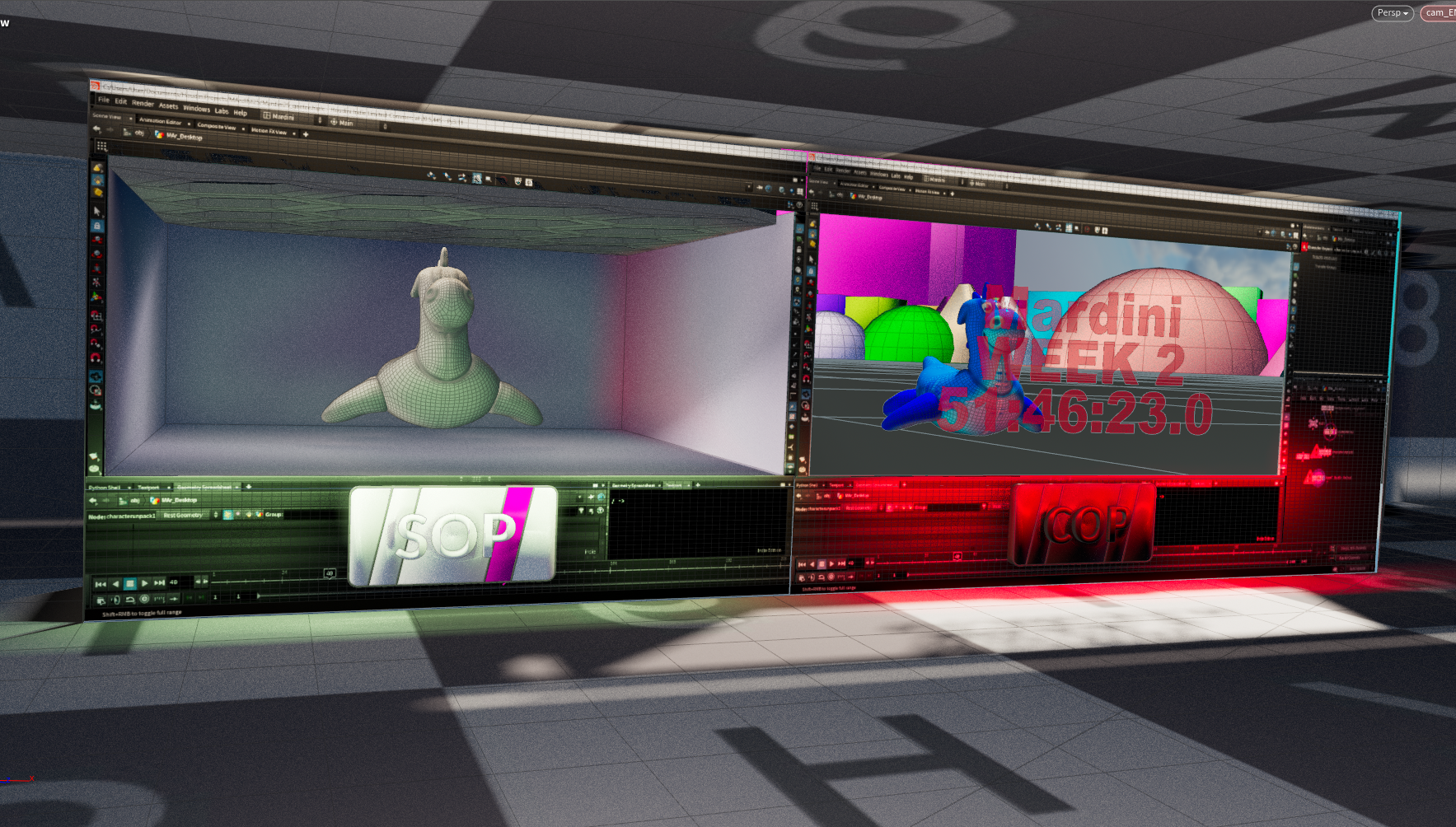Open the cam_E camera menu

point(1439,12)
